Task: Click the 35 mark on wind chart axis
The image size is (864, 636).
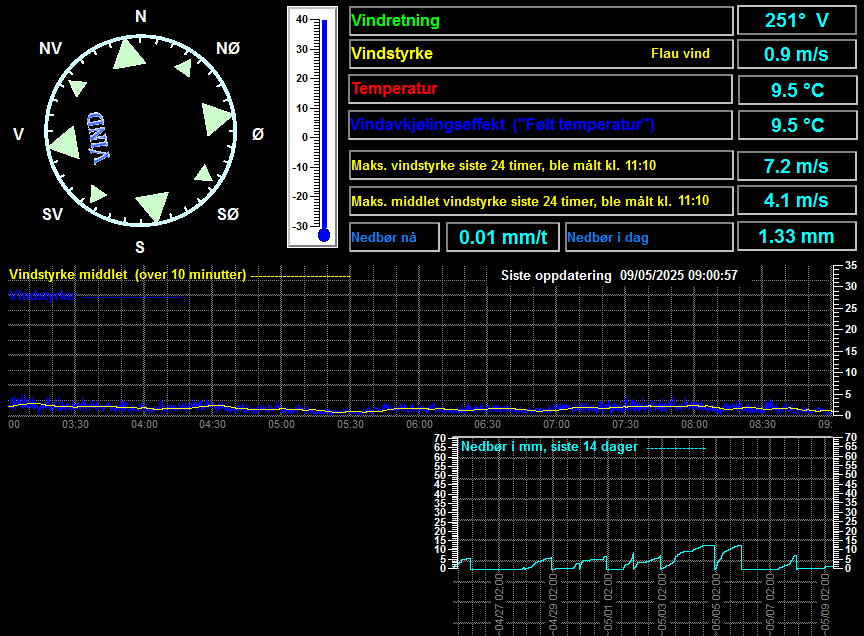Action: pyautogui.click(x=851, y=266)
